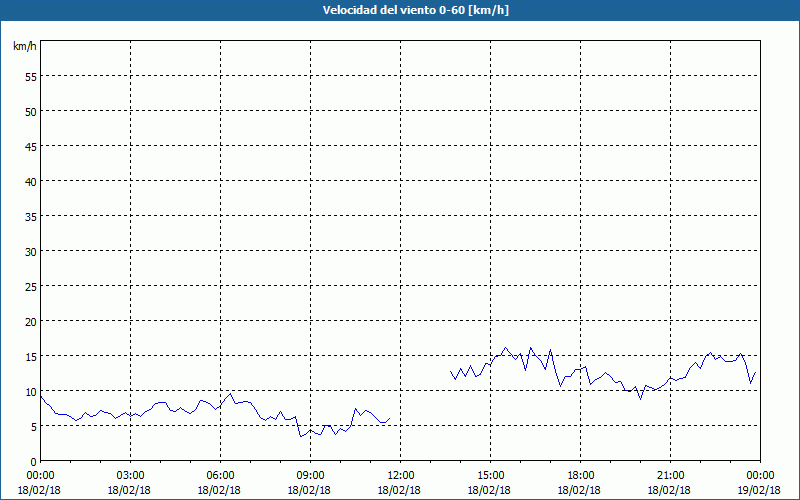The image size is (800, 500).
Task: Click the y-axis value '45'
Action: point(31,147)
